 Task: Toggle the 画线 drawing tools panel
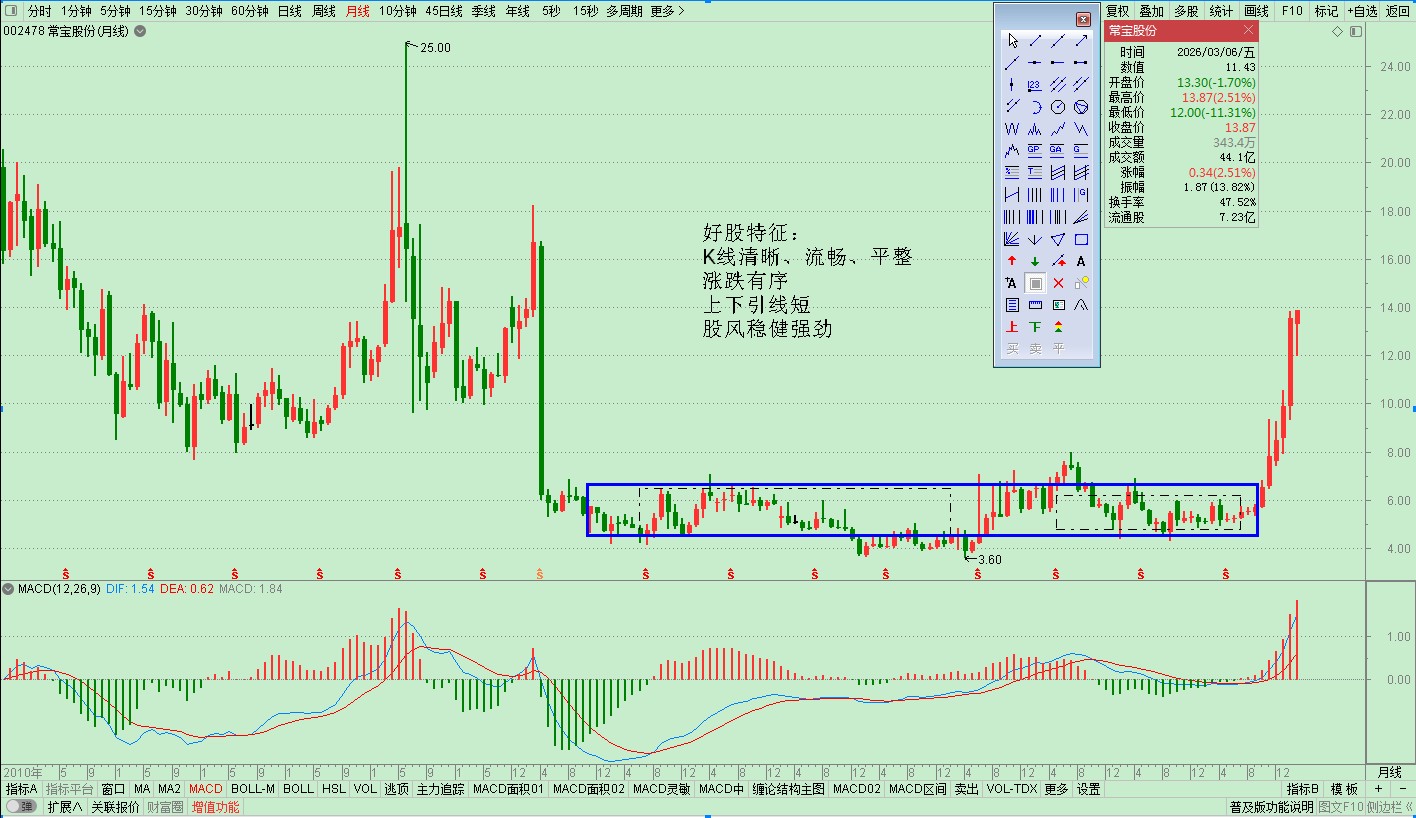pyautogui.click(x=1256, y=11)
